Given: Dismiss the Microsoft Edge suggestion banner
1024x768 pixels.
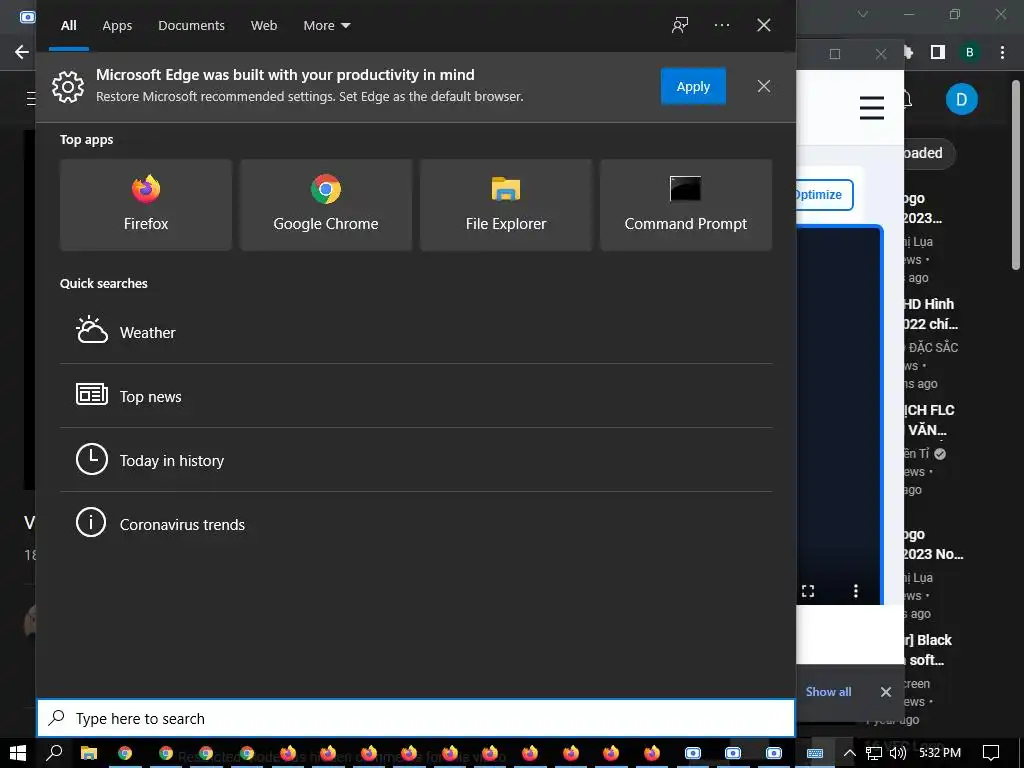Looking at the screenshot, I should tap(763, 86).
